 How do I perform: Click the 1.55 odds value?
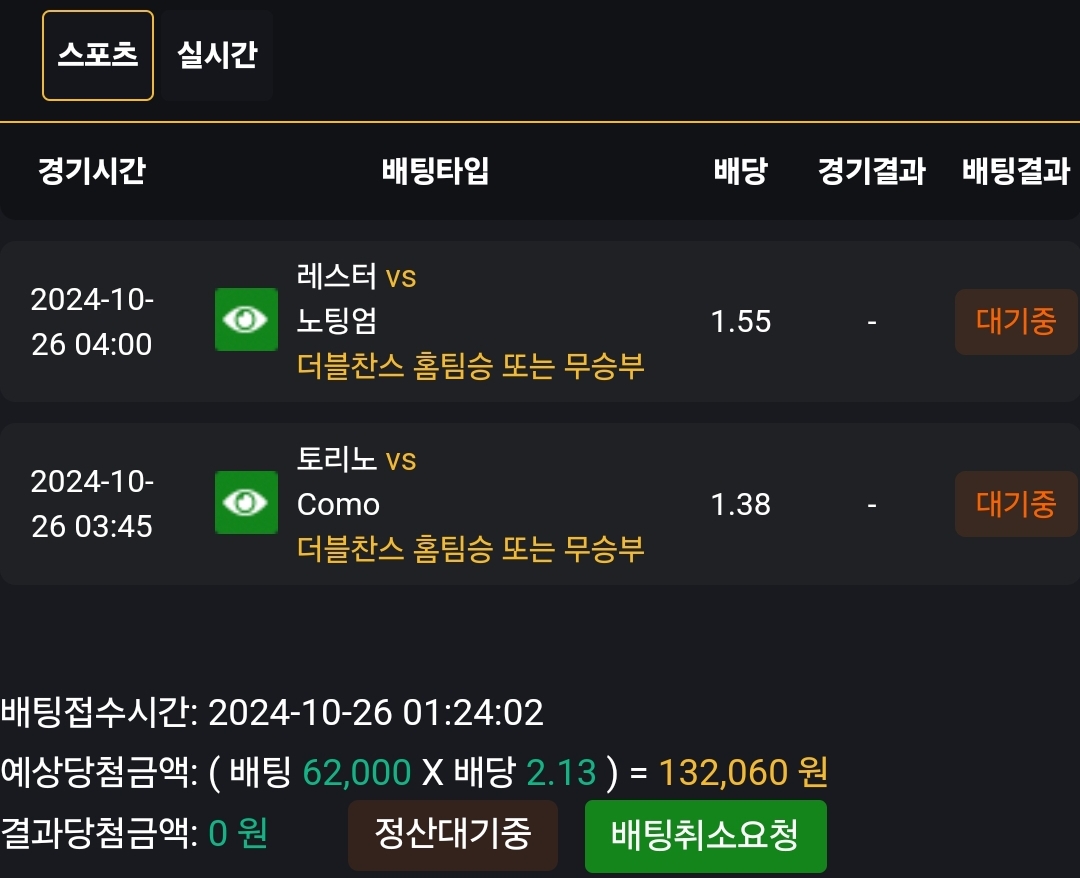tap(741, 322)
